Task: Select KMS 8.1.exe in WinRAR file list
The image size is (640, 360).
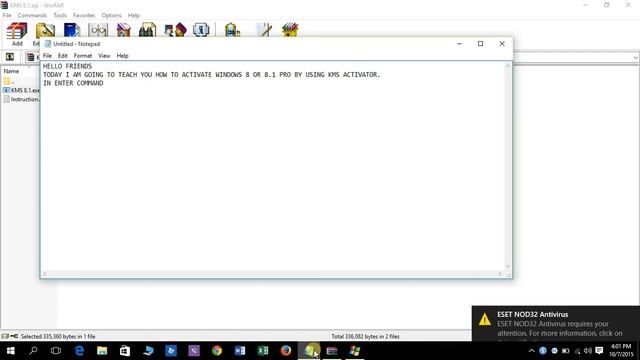Action: [x=21, y=90]
